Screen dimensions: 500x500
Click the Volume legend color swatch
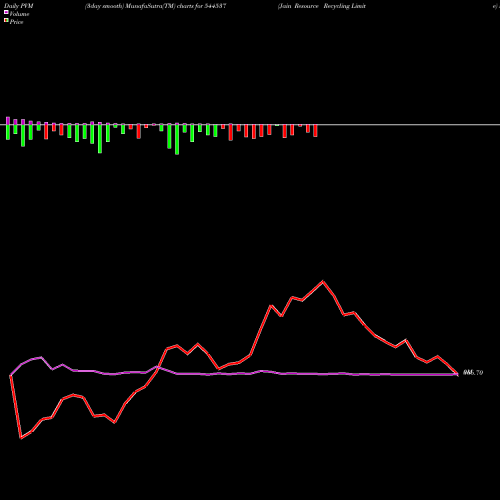point(6,12)
